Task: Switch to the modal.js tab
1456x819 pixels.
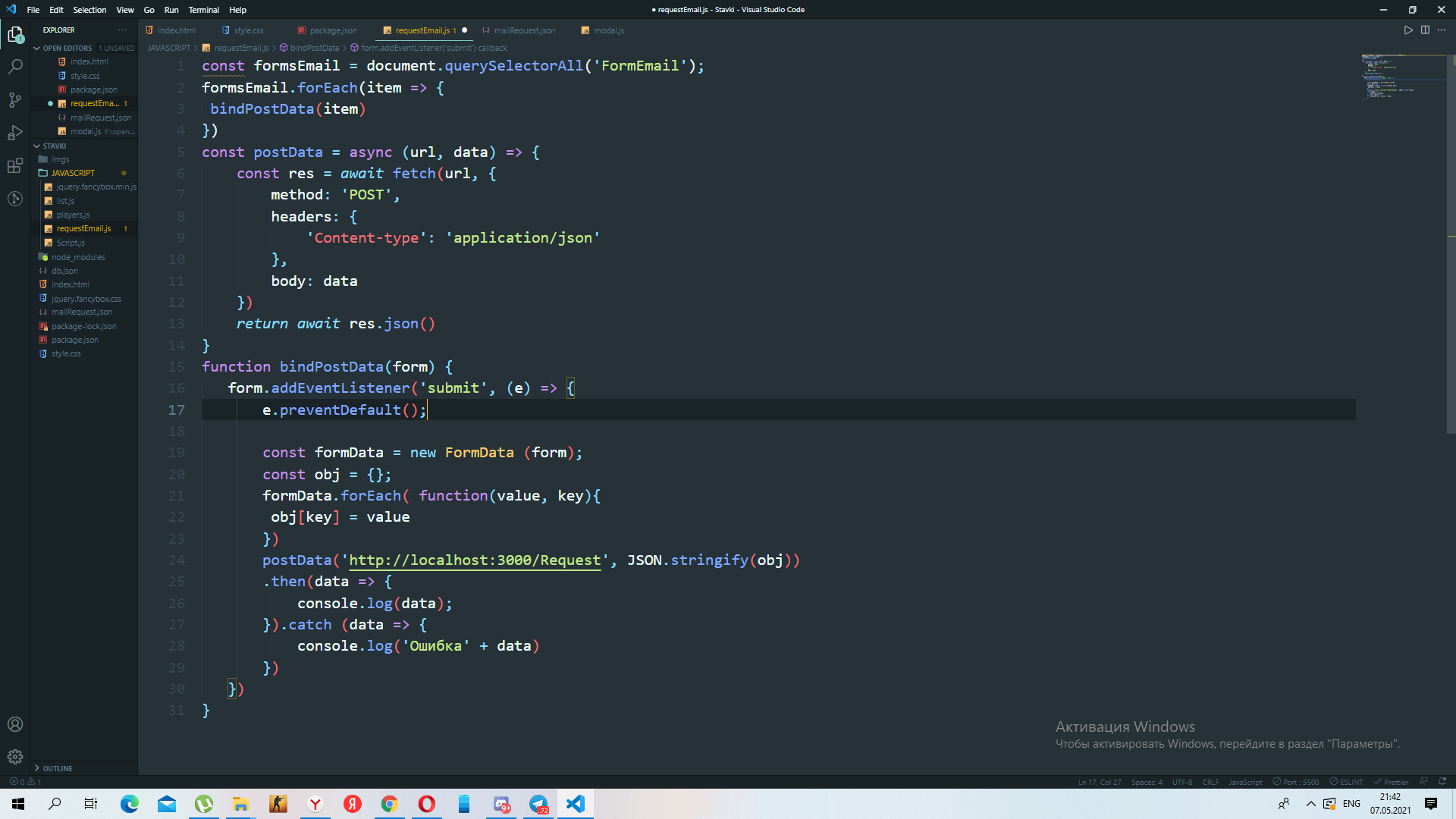Action: (608, 30)
